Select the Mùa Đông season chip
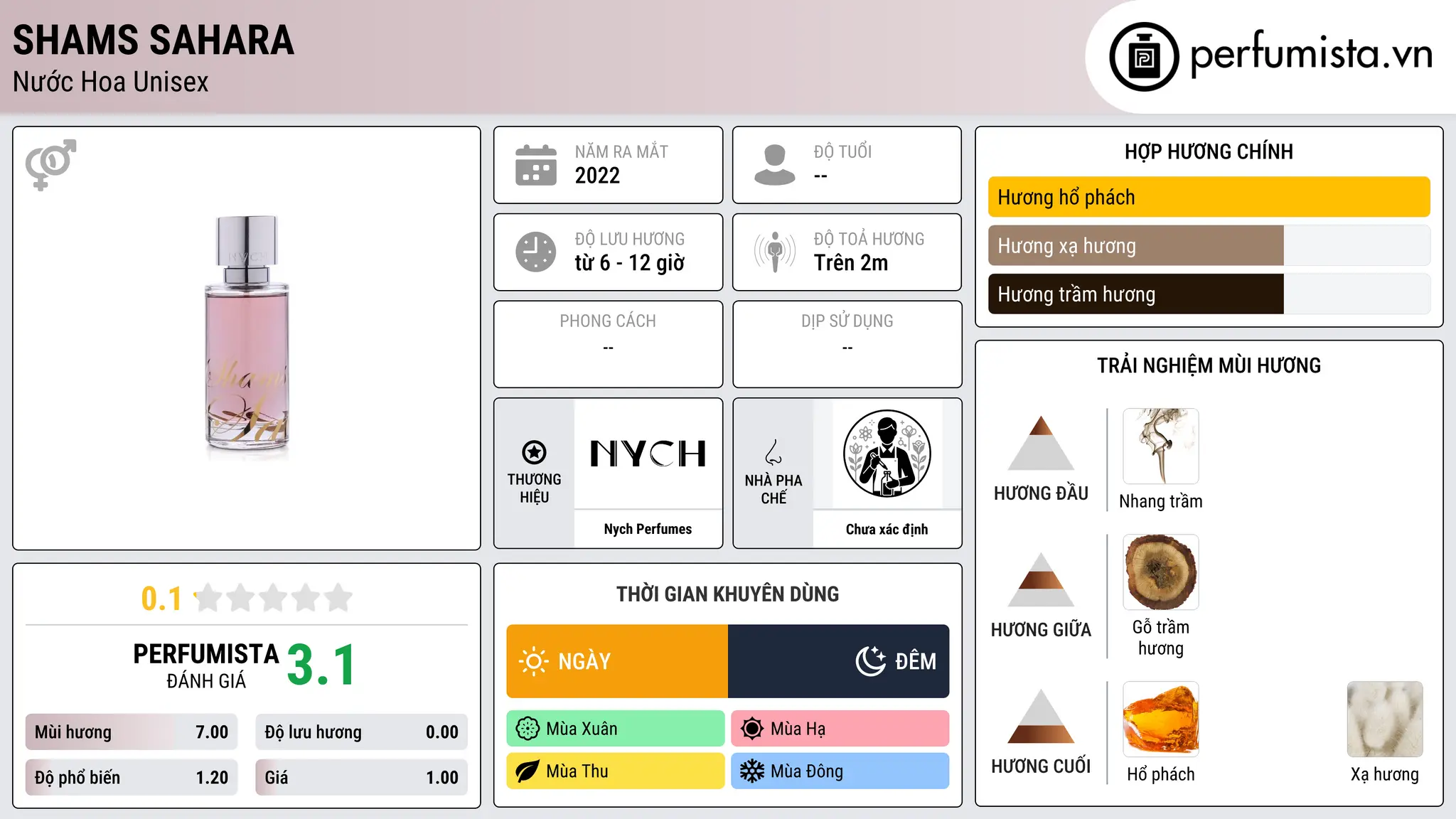Viewport: 1456px width, 819px height. point(840,771)
